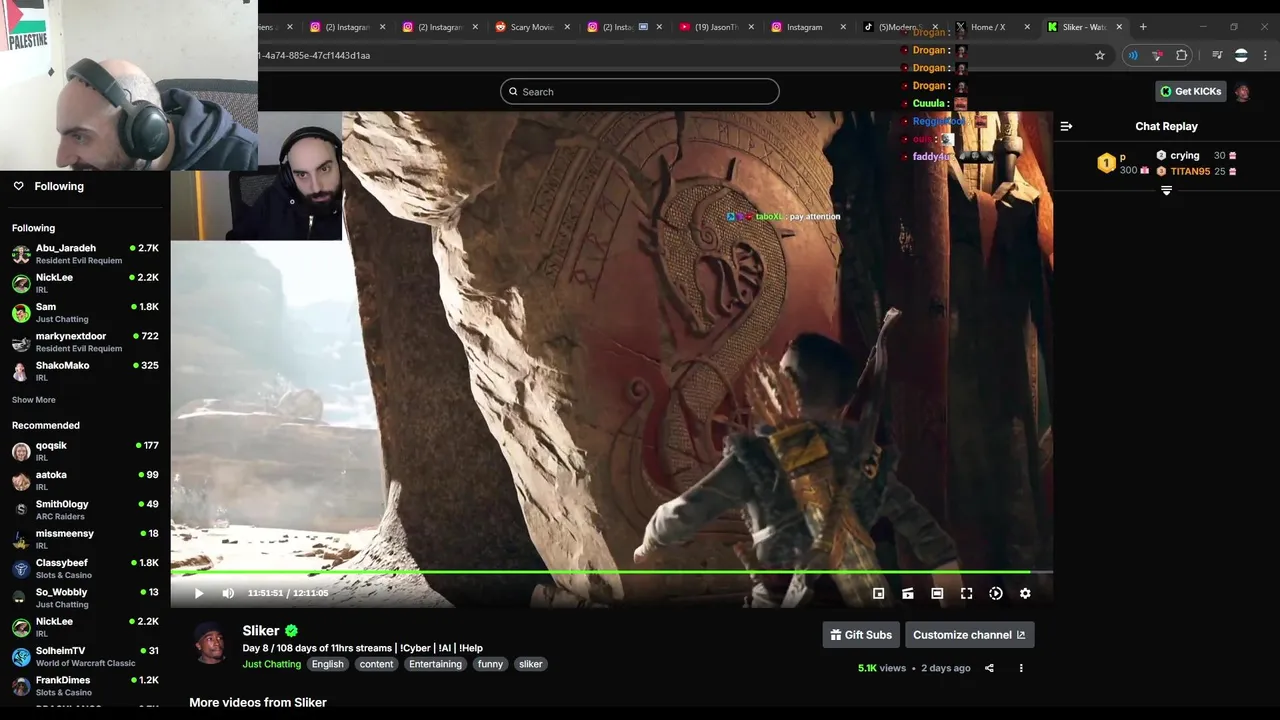Click the Get KICKs button
The height and width of the screenshot is (720, 1280).
pyautogui.click(x=1190, y=91)
